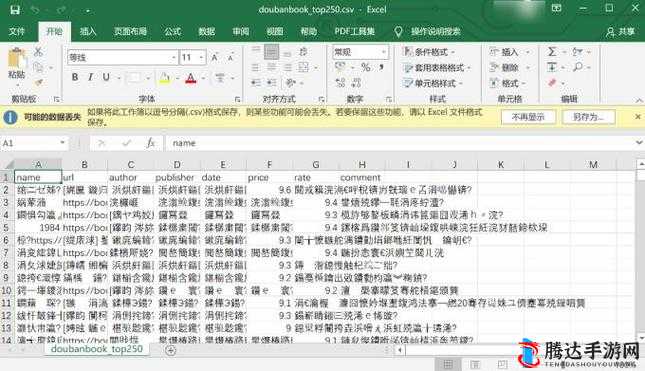Click the decrease indent icon
The width and height of the screenshot is (645, 371).
[255, 83]
